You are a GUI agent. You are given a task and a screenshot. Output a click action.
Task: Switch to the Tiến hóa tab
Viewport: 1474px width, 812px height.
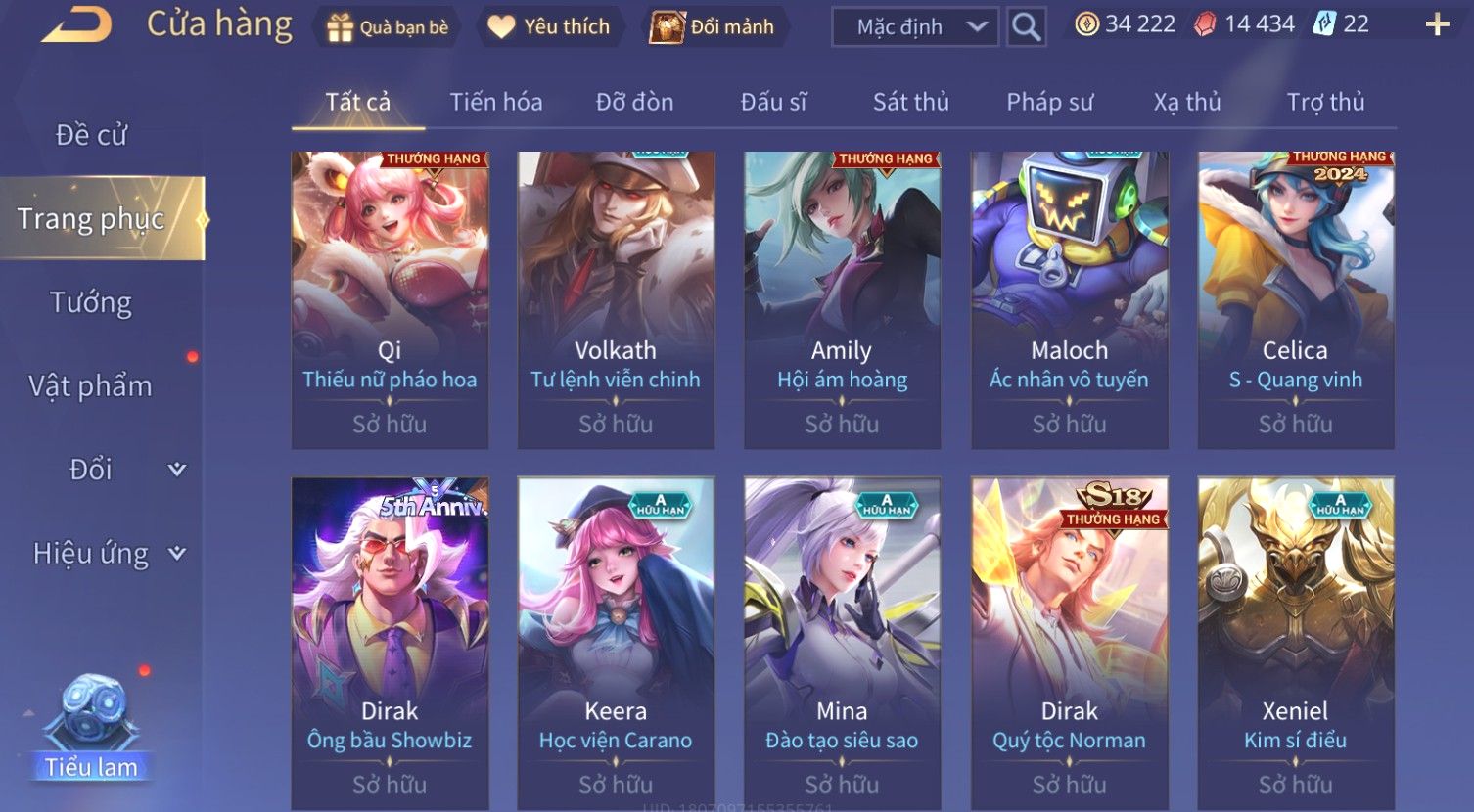click(495, 102)
